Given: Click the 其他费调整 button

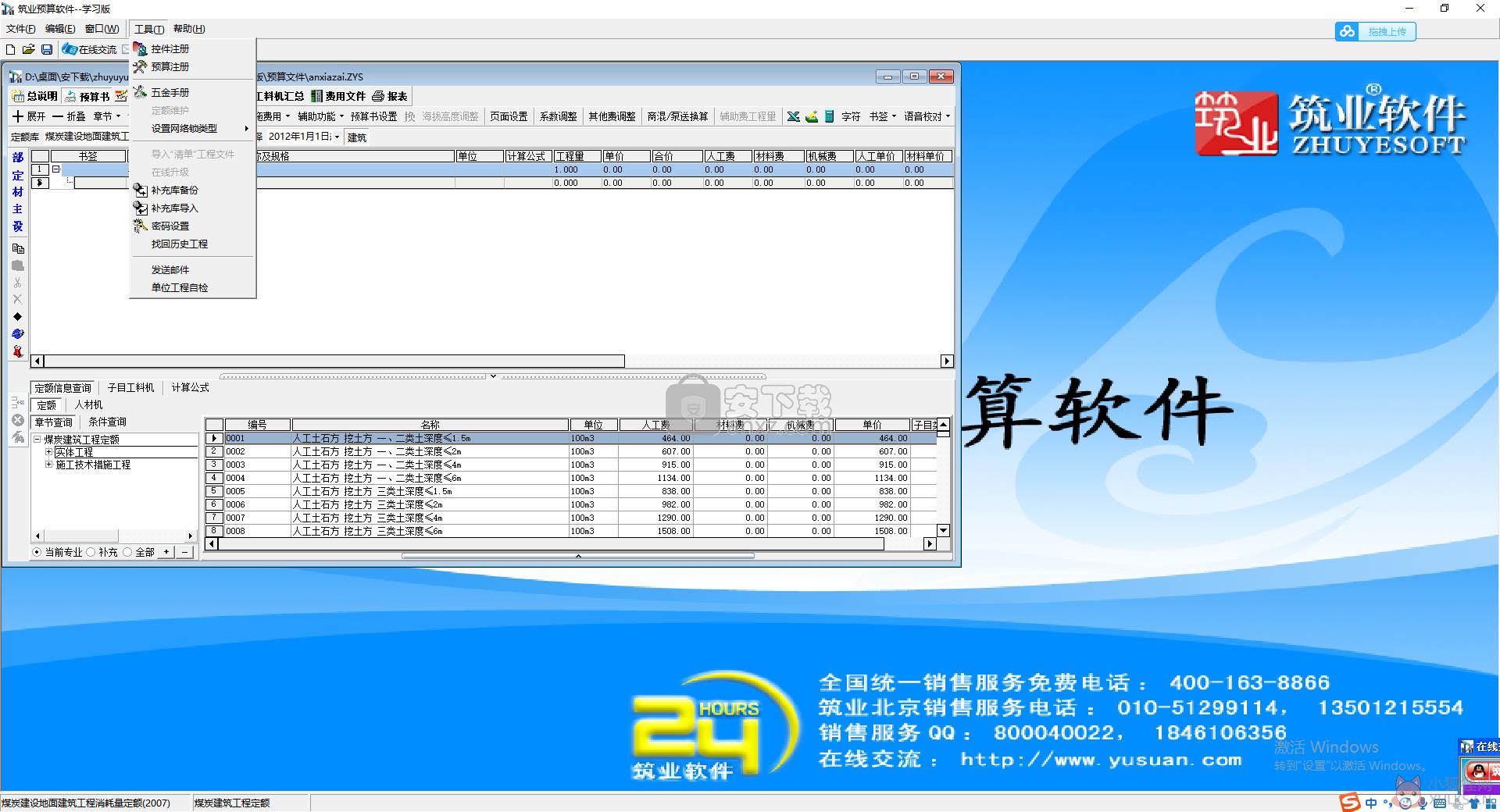Looking at the screenshot, I should [x=612, y=116].
